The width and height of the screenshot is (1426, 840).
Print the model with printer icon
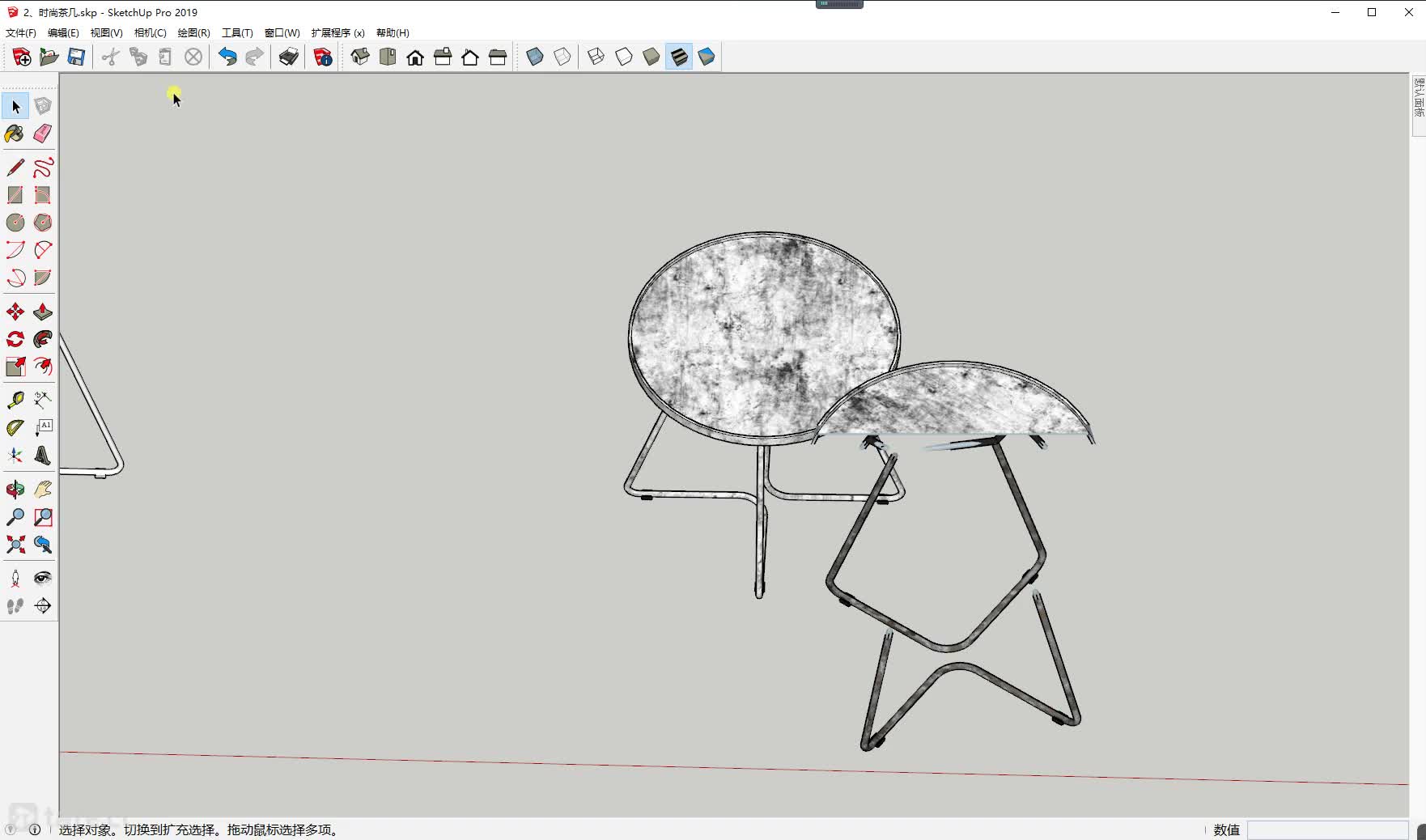click(289, 57)
